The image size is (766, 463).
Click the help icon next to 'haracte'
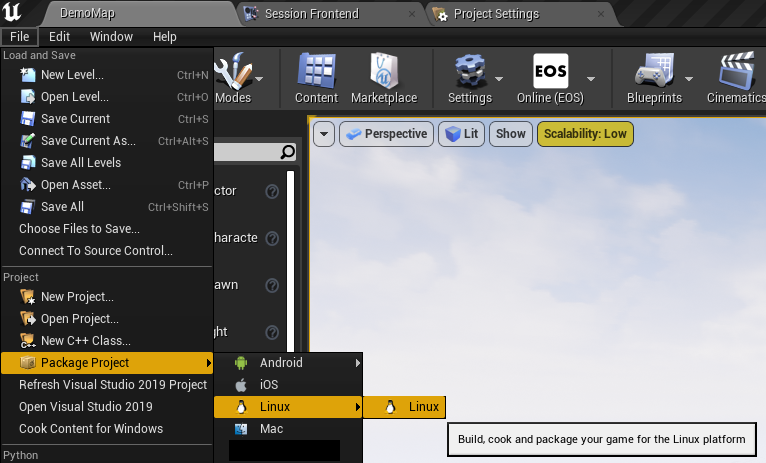(272, 238)
